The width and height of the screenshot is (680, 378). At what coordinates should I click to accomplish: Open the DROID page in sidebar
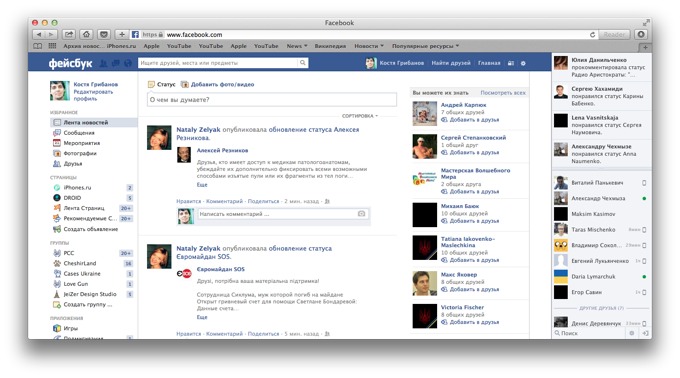coord(72,198)
